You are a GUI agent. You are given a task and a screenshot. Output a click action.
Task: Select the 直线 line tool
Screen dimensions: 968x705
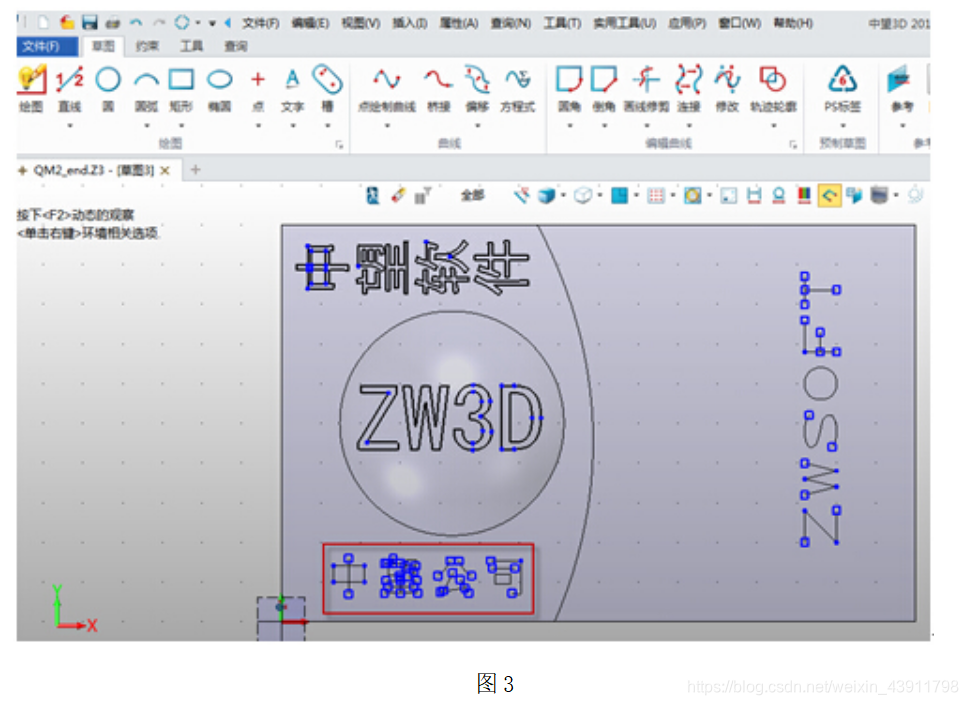tap(70, 88)
